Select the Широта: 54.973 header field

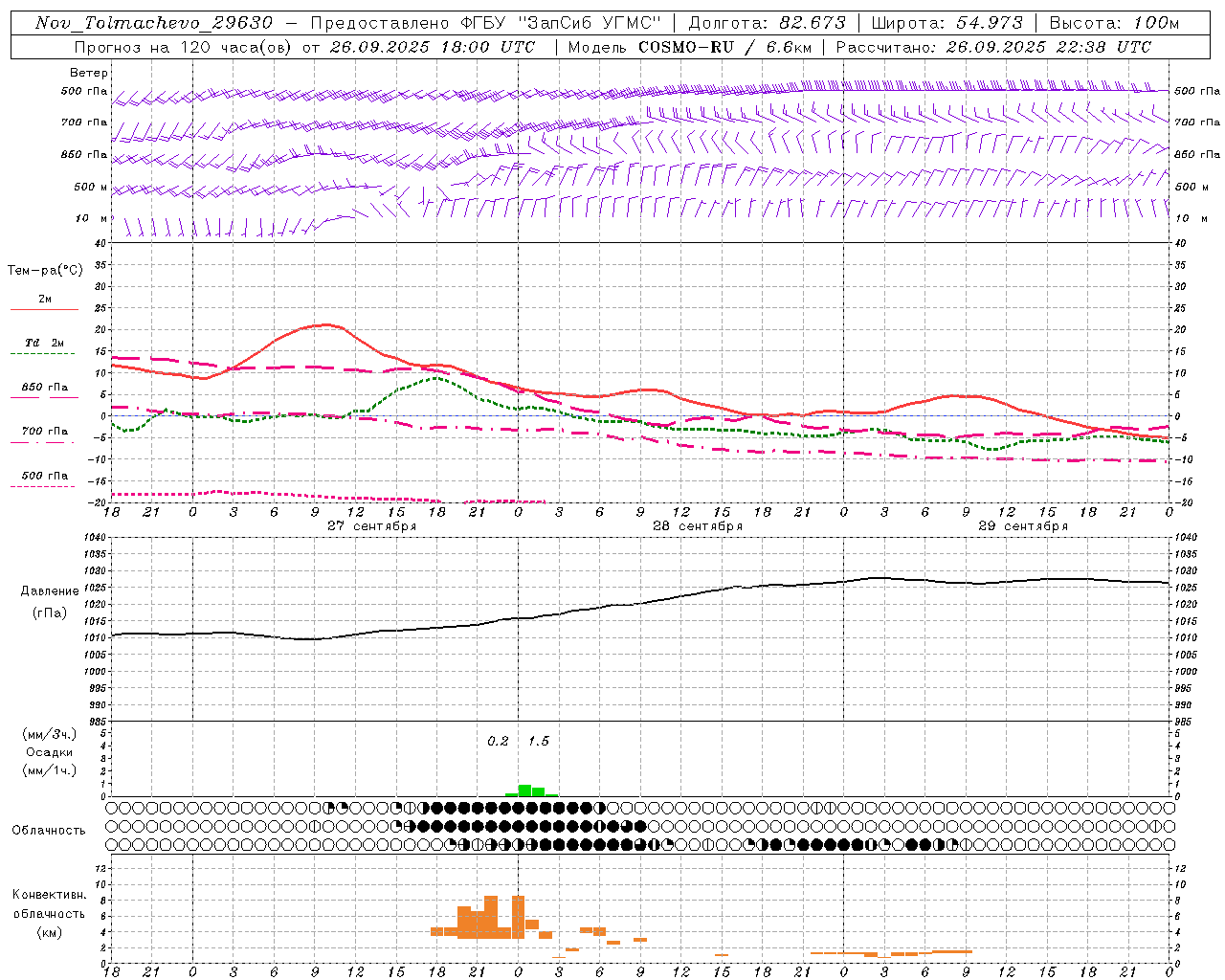(947, 23)
